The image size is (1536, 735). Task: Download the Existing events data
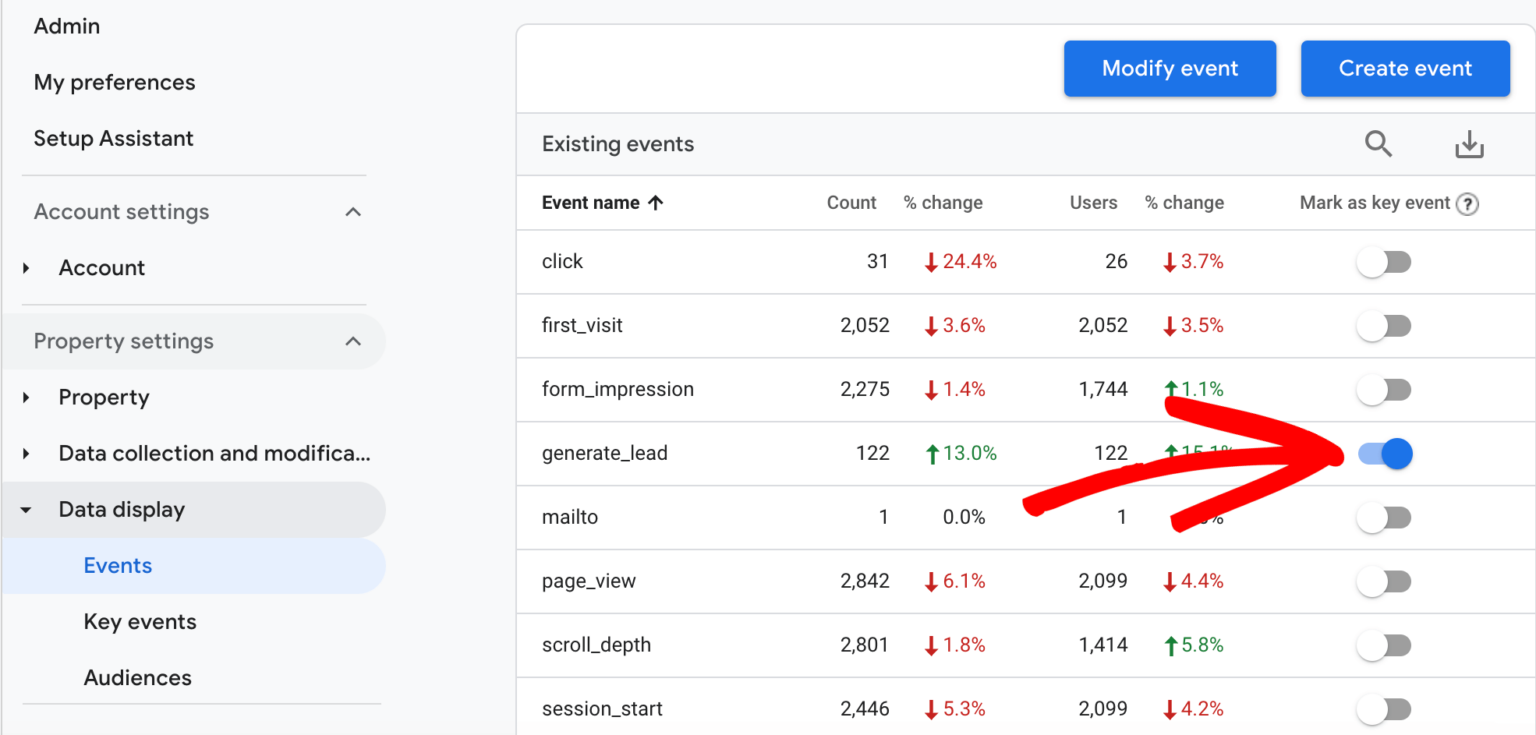click(1470, 143)
